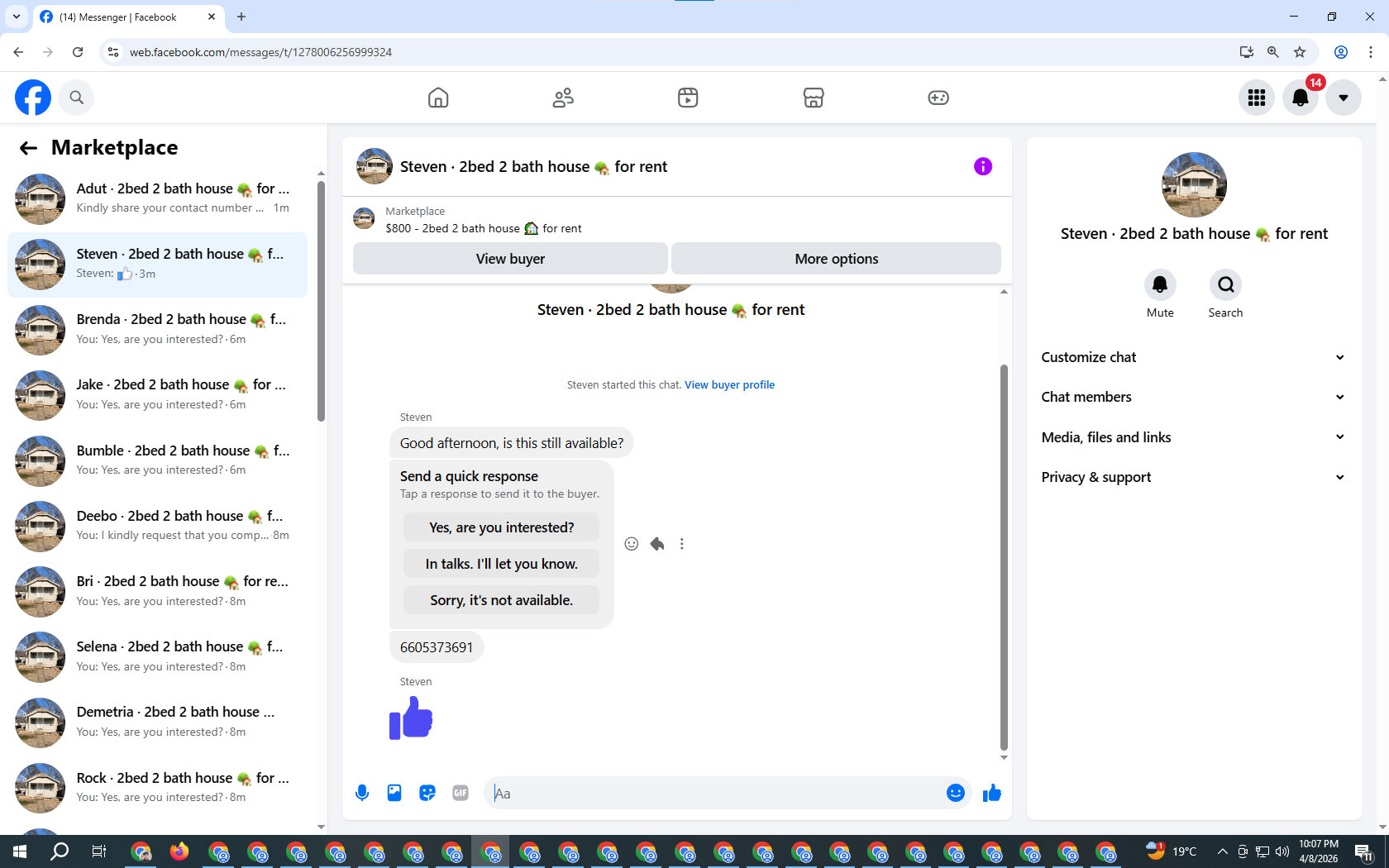The height and width of the screenshot is (868, 1389).
Task: Click the back arrow beside Marketplace
Action: [x=28, y=148]
